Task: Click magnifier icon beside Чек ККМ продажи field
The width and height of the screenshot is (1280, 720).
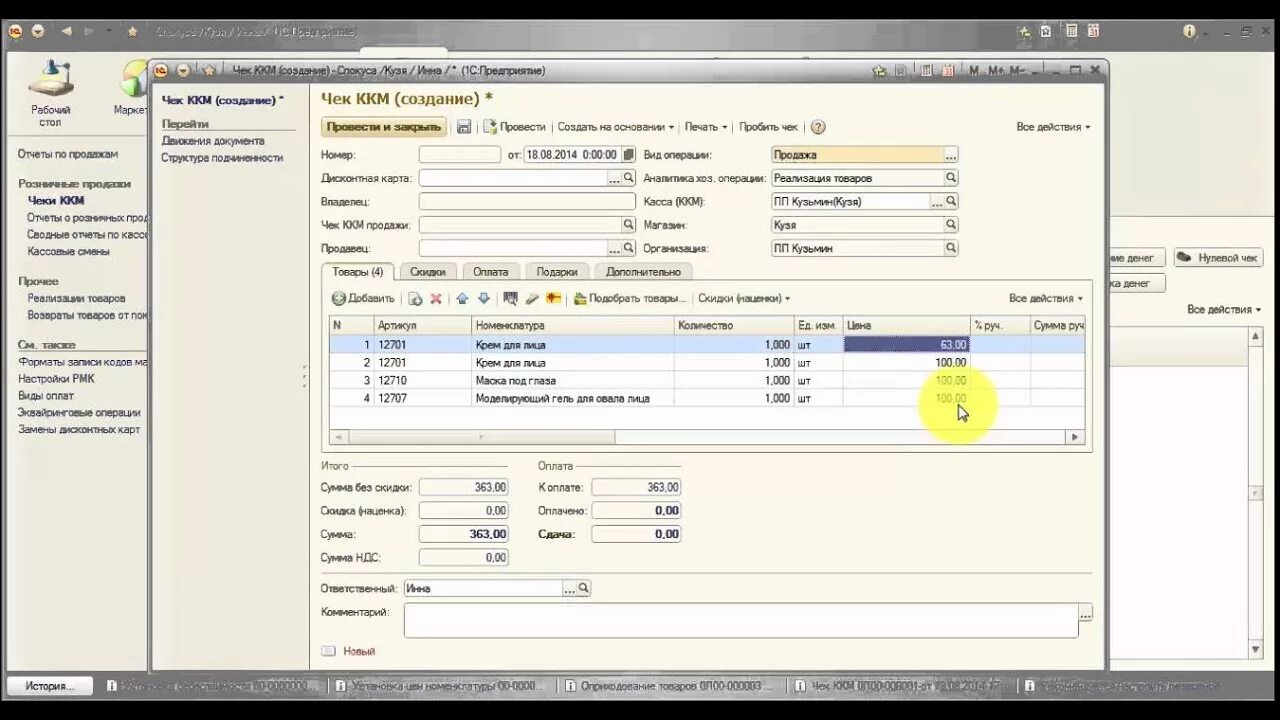Action: coord(629,225)
